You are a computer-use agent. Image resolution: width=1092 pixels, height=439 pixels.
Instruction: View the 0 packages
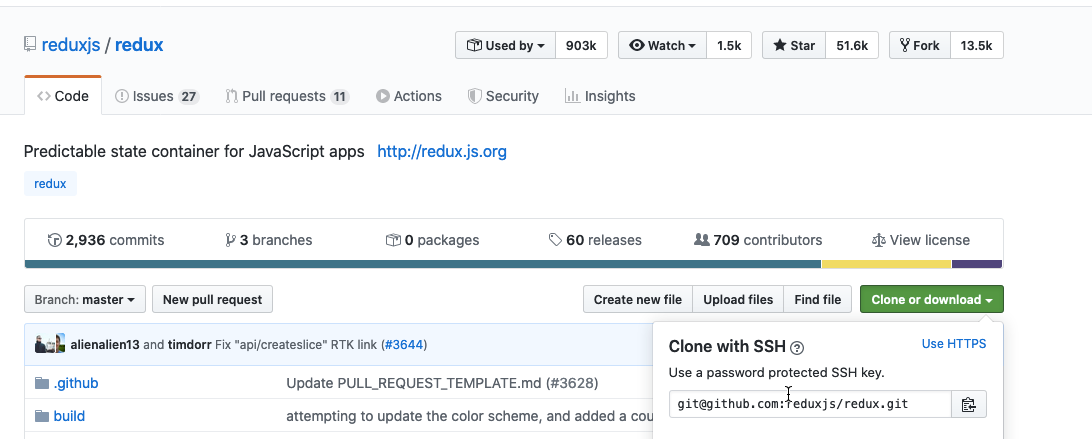click(x=432, y=240)
